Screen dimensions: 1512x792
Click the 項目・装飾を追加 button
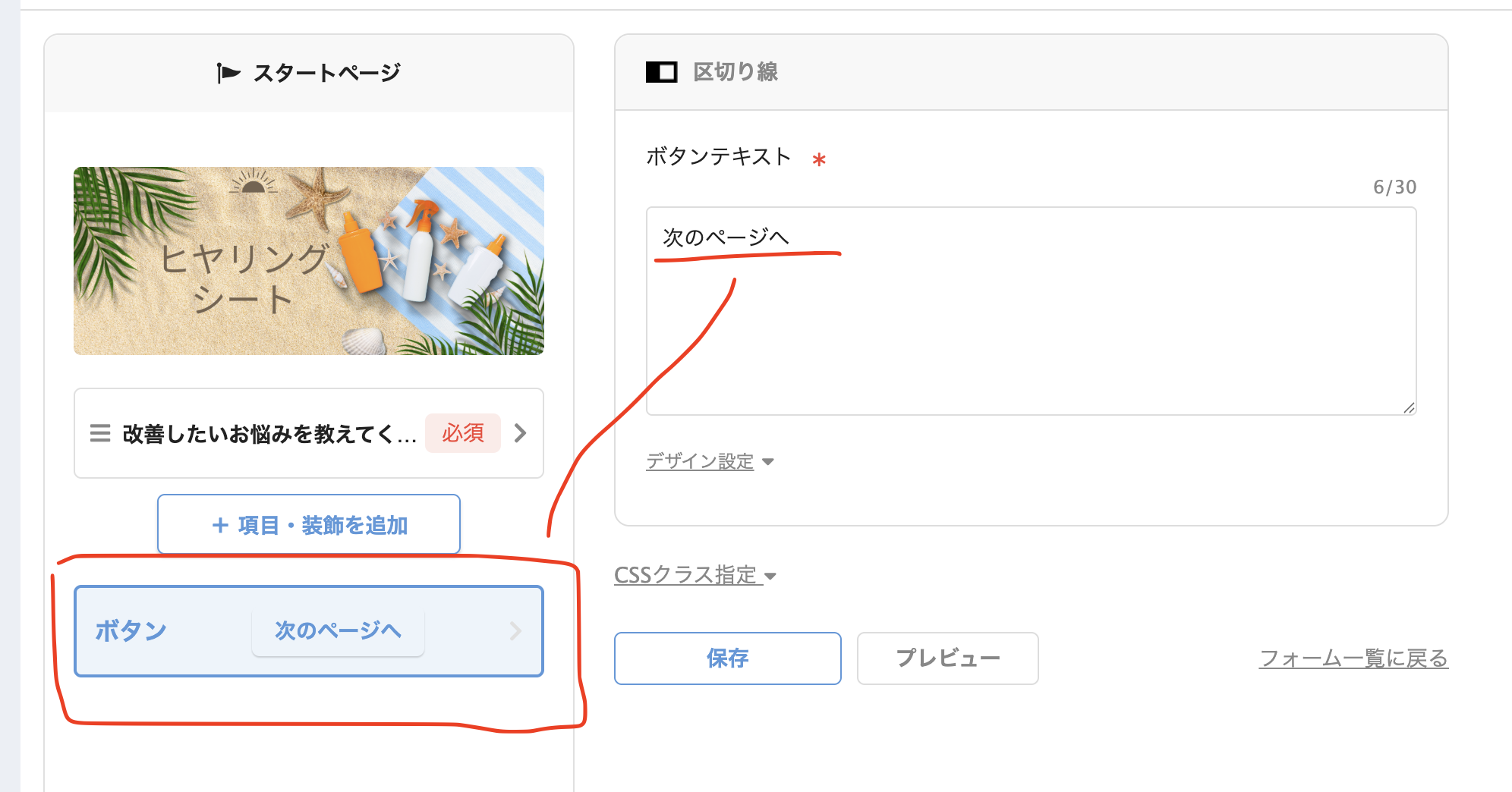pos(309,524)
